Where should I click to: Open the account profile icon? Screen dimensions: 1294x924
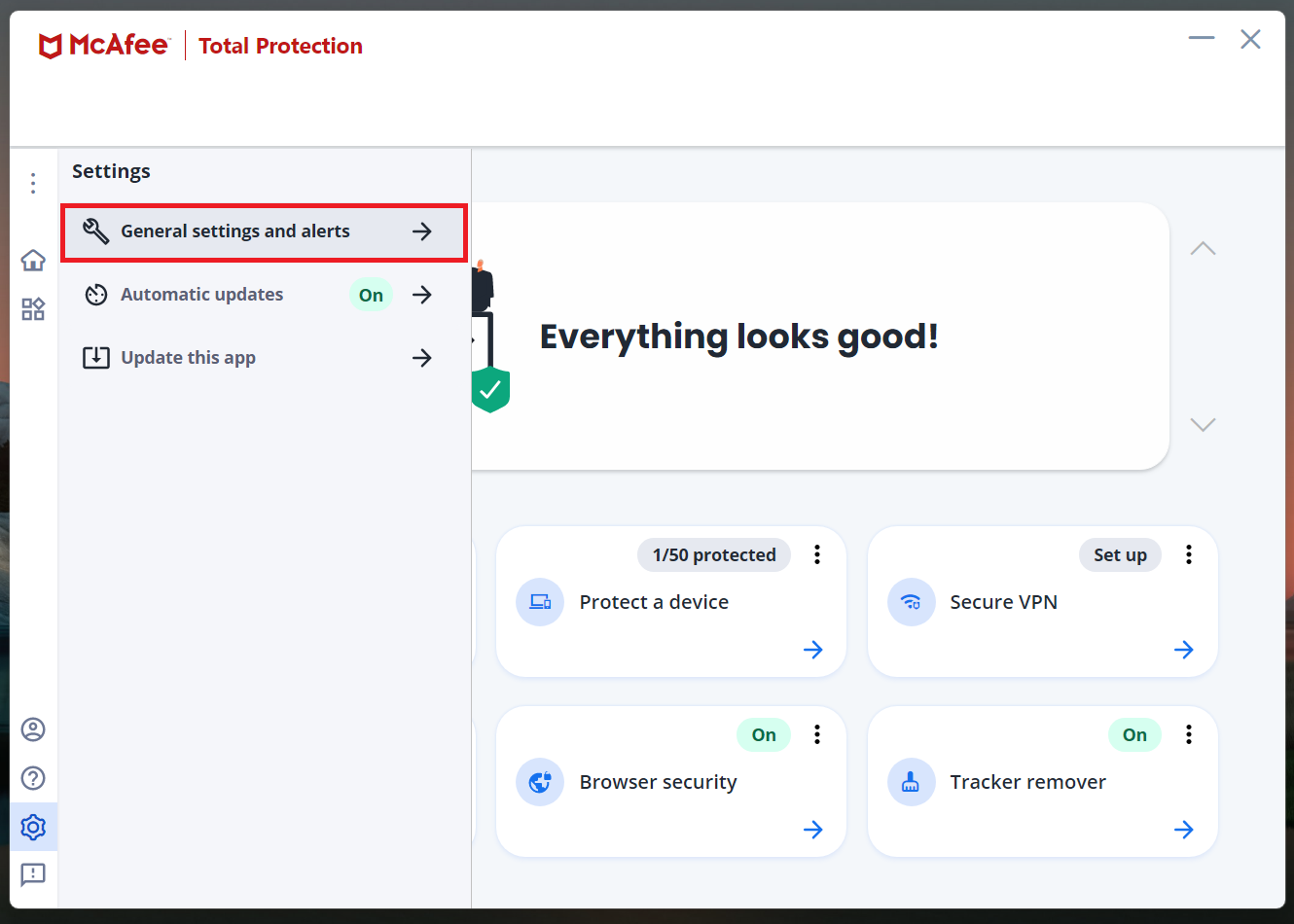pyautogui.click(x=33, y=729)
